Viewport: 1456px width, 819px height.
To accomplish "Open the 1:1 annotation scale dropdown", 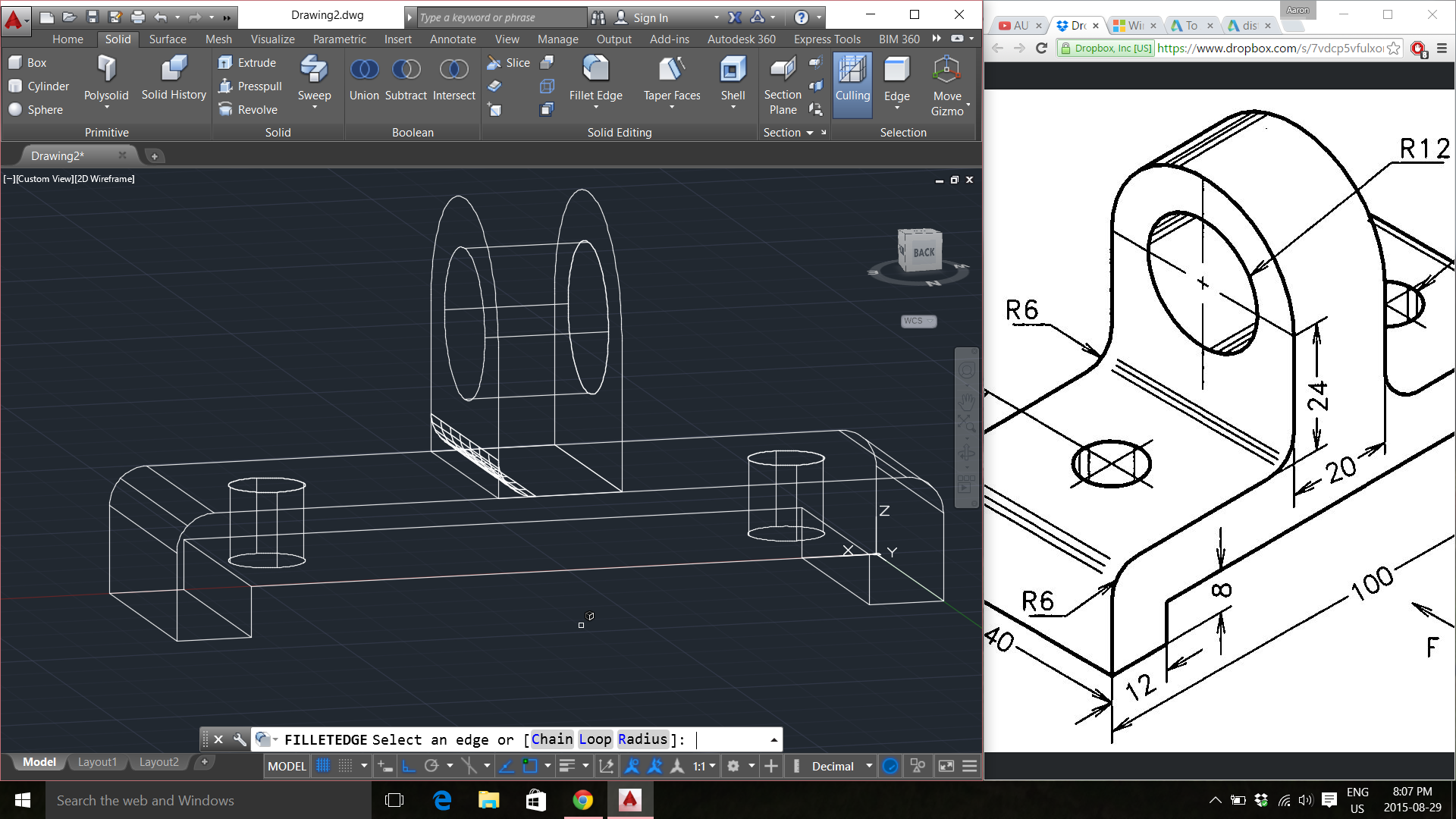I will point(704,766).
